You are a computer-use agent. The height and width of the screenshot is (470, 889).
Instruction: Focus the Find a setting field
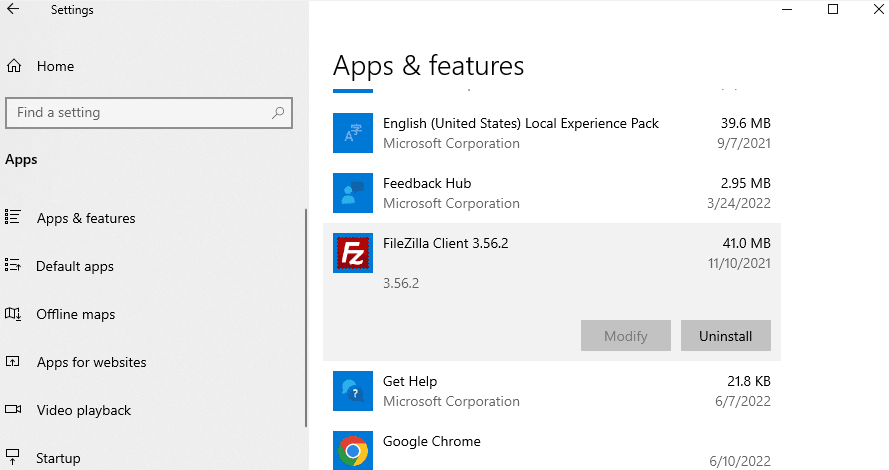[x=140, y=113]
